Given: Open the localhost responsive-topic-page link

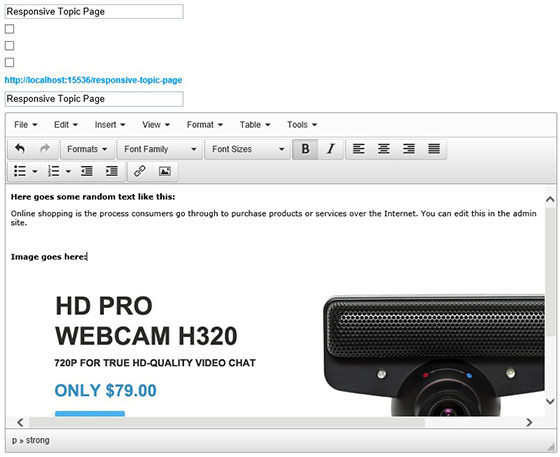Looking at the screenshot, I should pyautogui.click(x=93, y=80).
